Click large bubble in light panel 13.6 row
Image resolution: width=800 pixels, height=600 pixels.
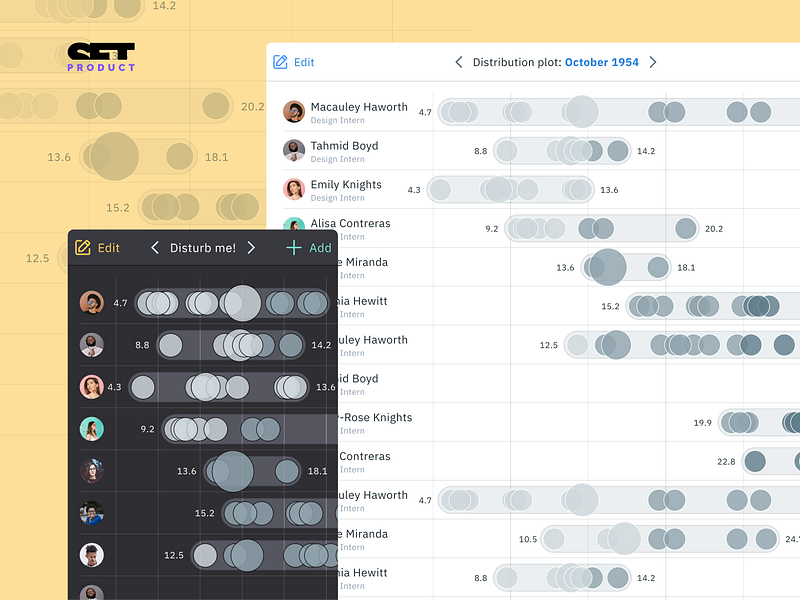[x=608, y=267]
